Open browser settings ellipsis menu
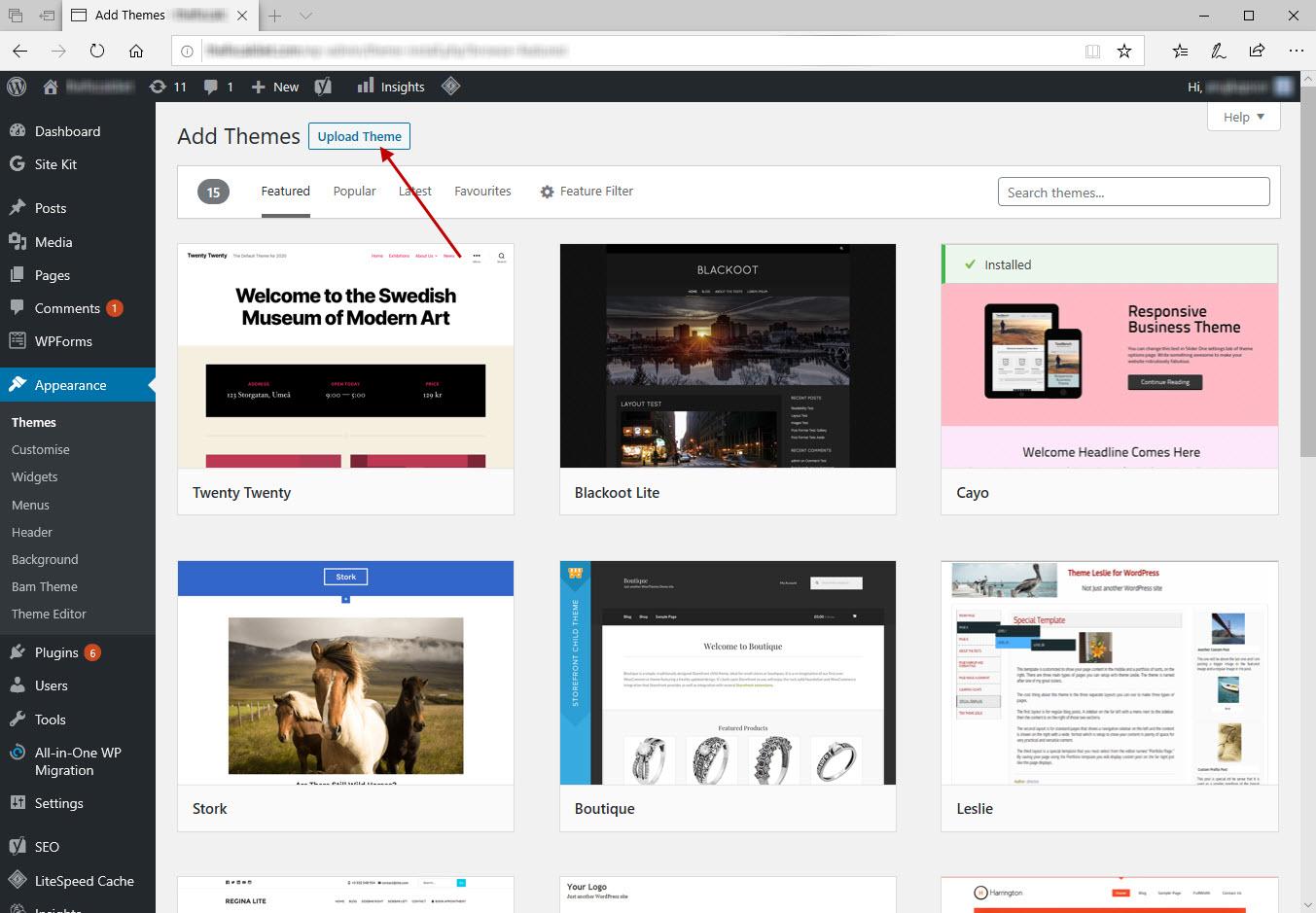The image size is (1316, 913). coord(1296,51)
